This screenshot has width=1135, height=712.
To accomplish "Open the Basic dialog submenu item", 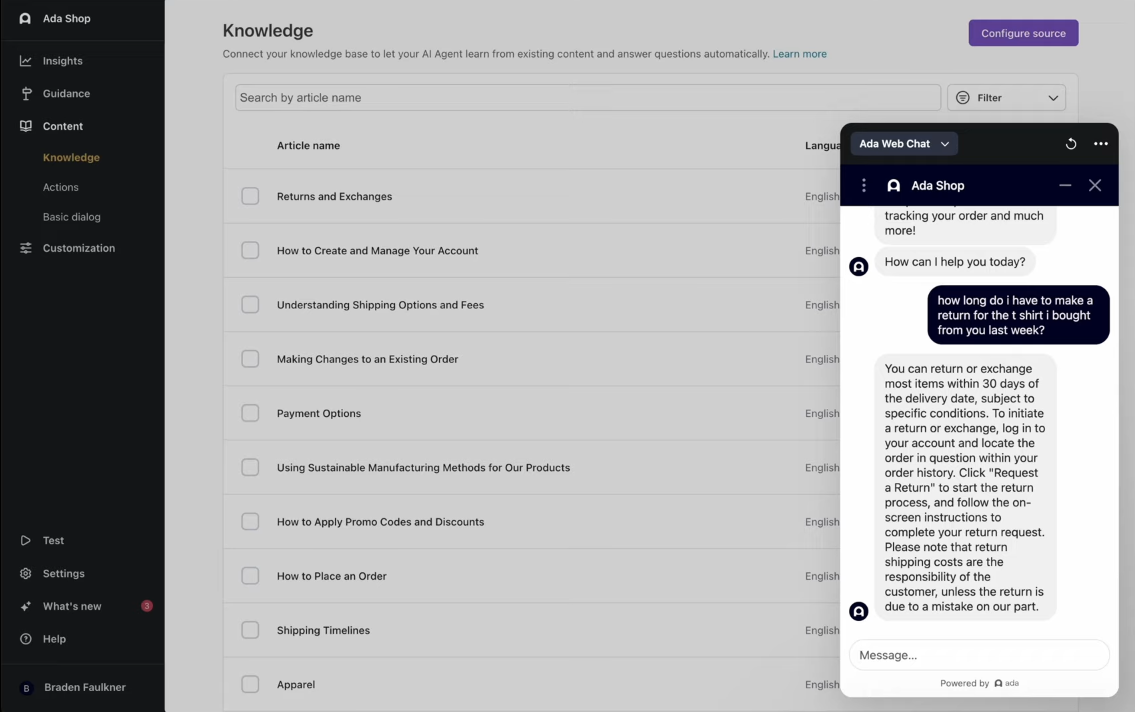I will (x=72, y=216).
